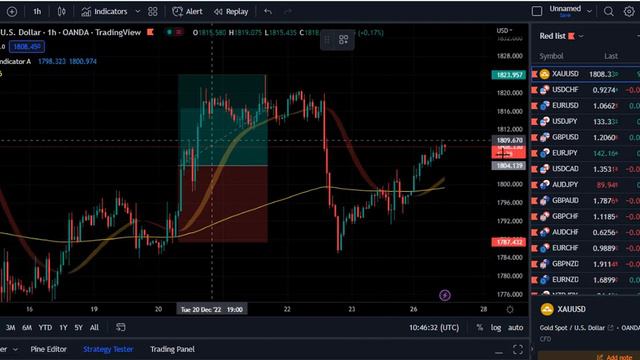Set chart range to 5Y
Viewport: 640px width, 360px height.
(78, 327)
